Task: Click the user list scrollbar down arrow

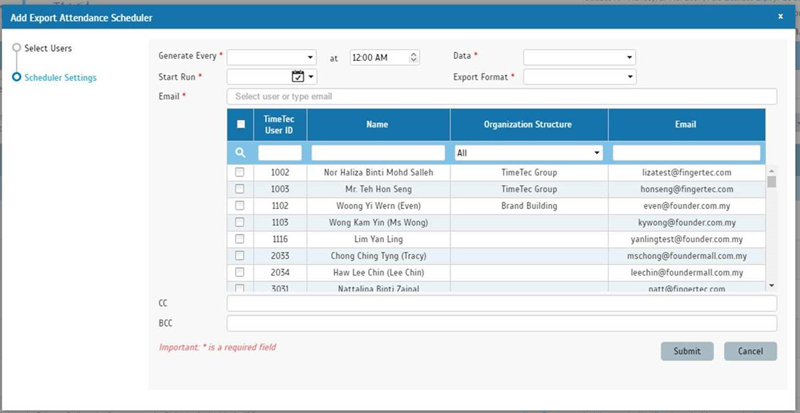Action: 771,285
